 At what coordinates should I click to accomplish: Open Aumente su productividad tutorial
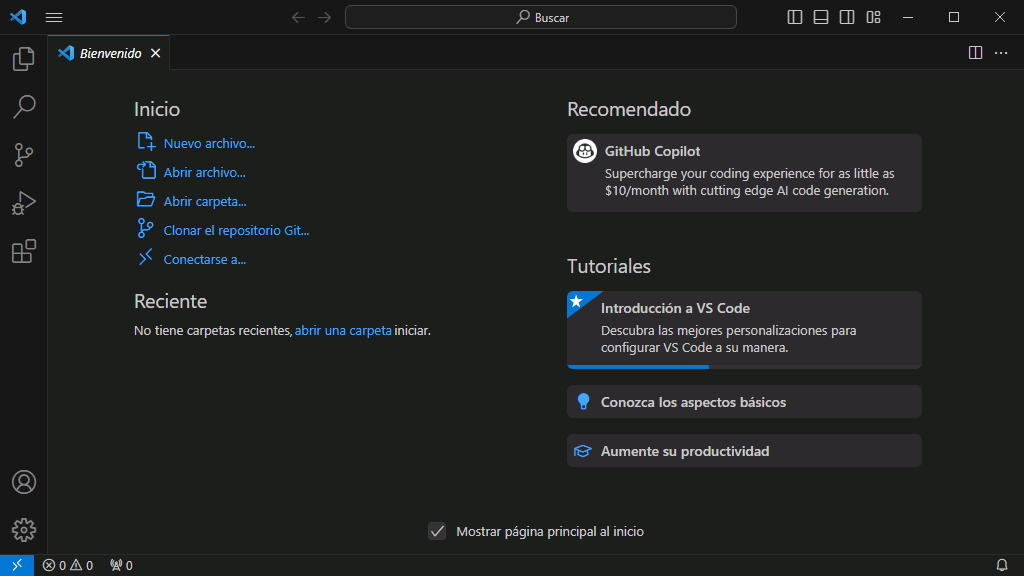point(744,451)
